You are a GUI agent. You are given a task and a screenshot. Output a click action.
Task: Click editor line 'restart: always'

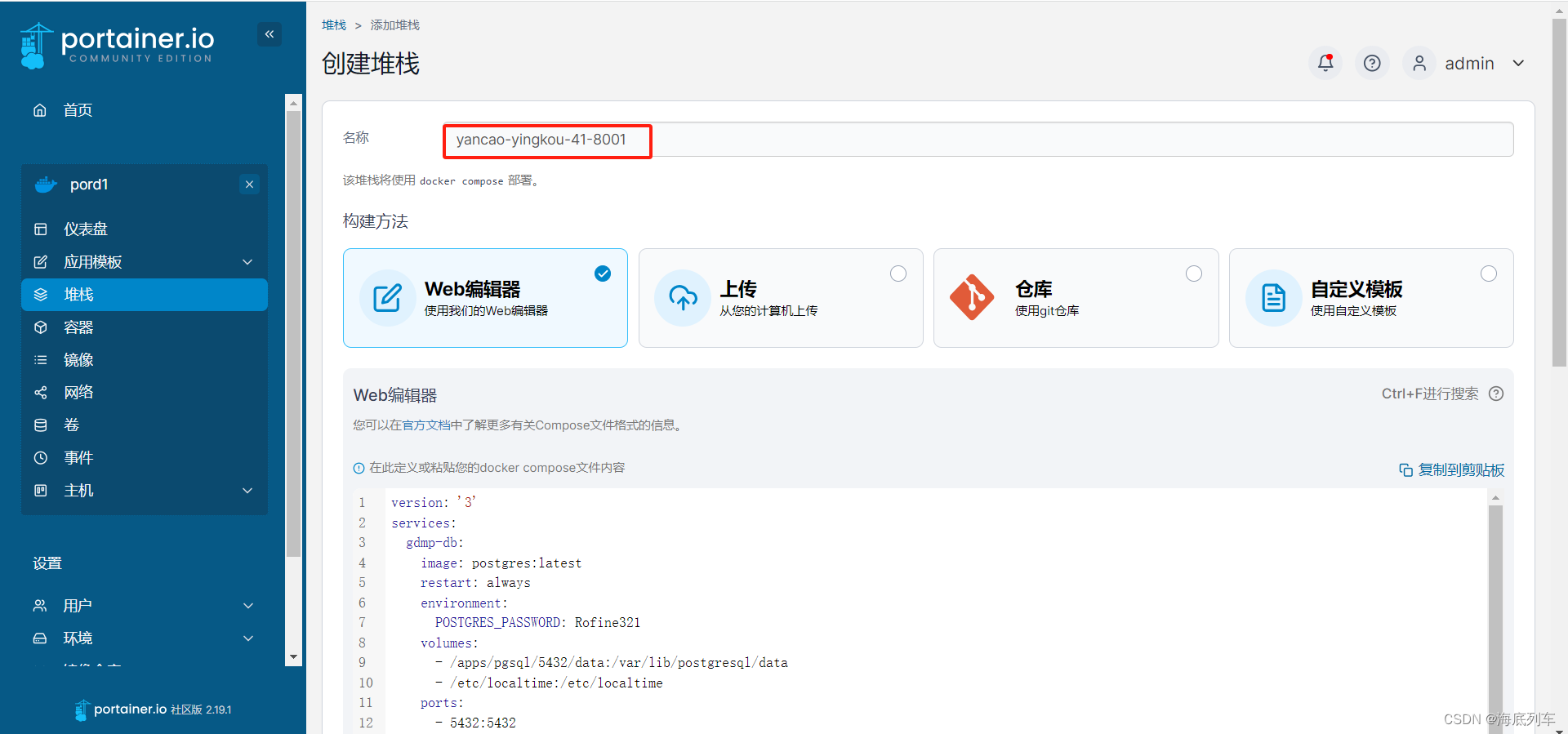click(475, 583)
